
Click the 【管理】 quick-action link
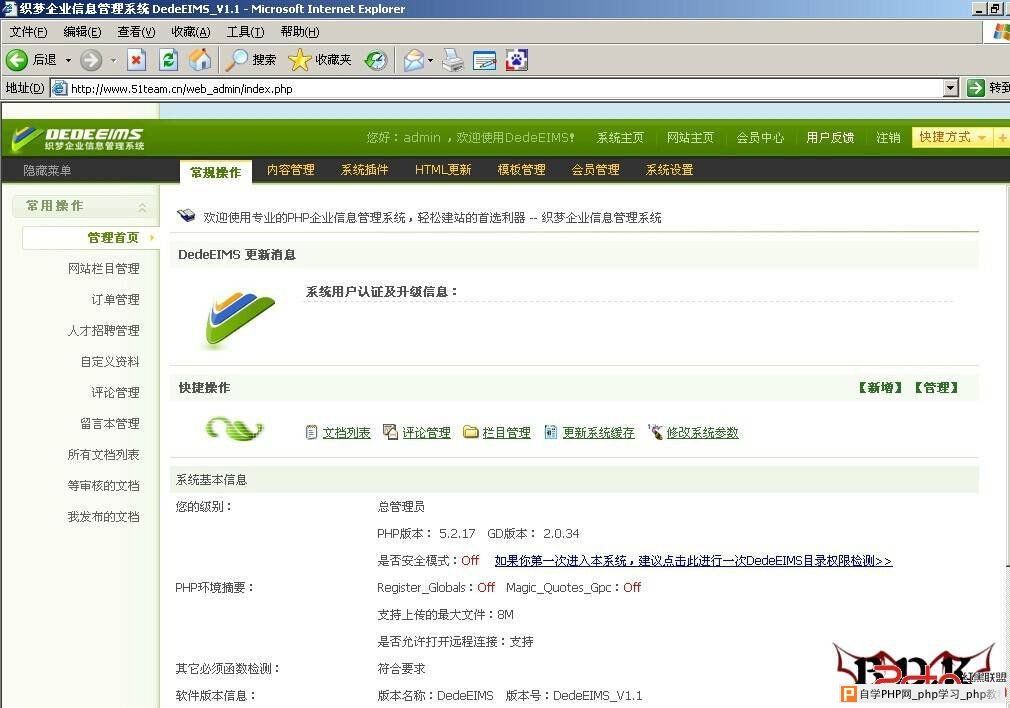tap(936, 387)
